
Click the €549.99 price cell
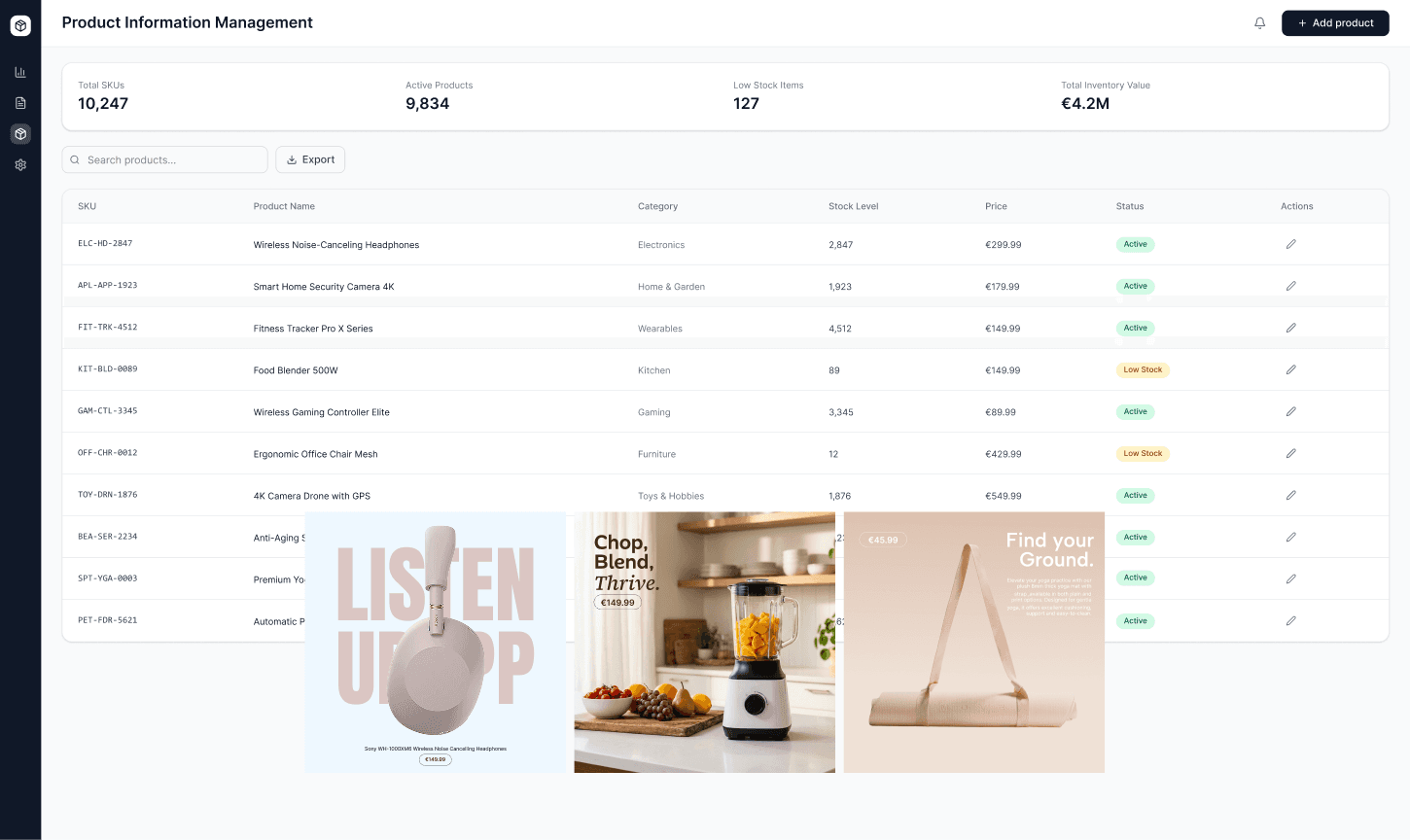click(1004, 496)
